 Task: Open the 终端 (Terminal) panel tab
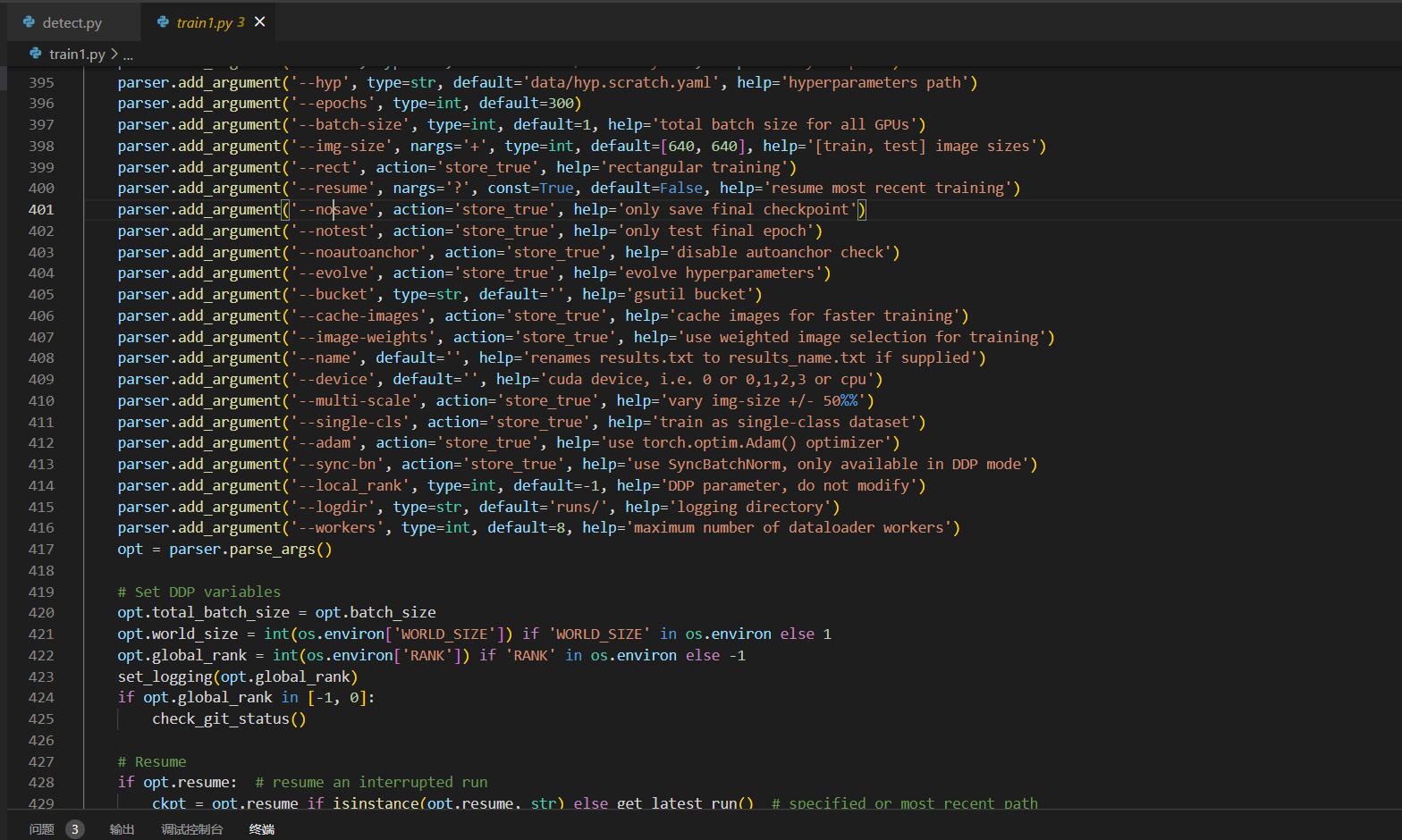(x=261, y=829)
